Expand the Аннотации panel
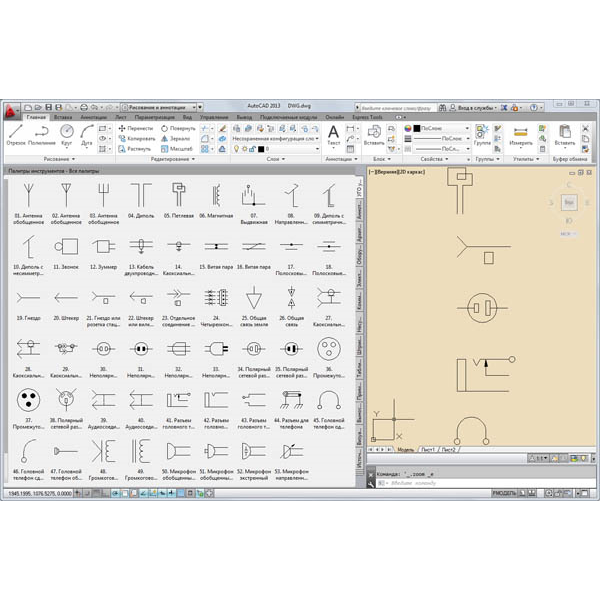 [x=341, y=159]
